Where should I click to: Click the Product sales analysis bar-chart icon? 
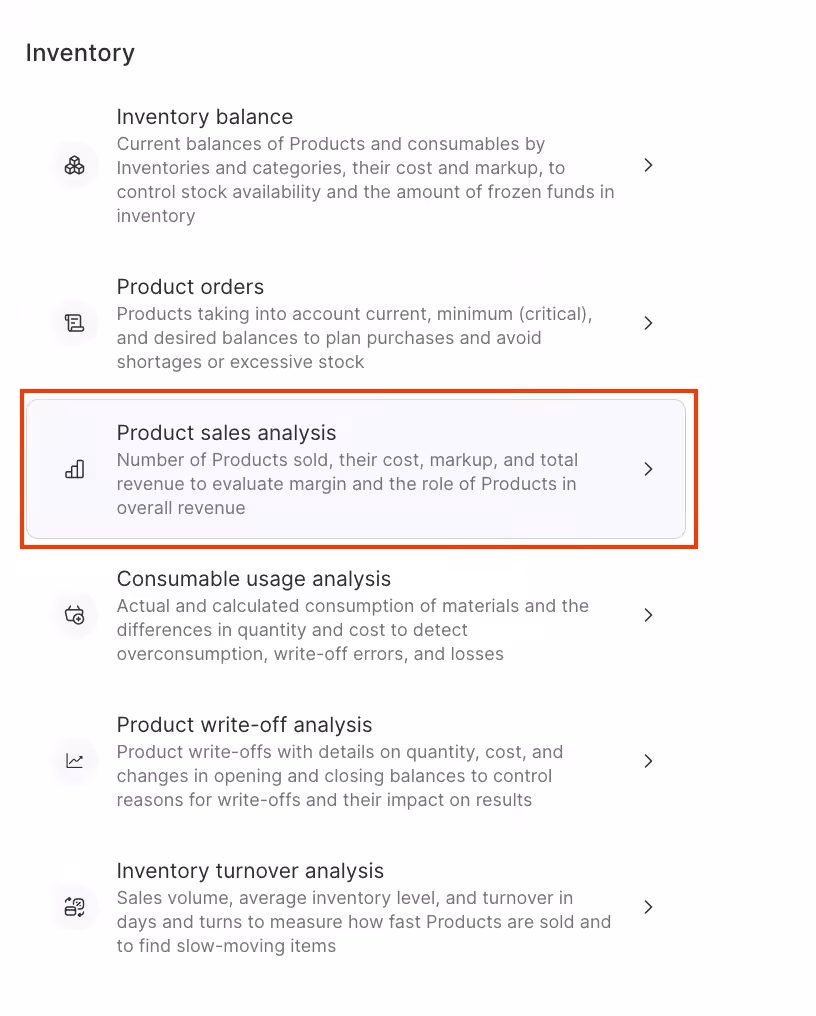75,469
